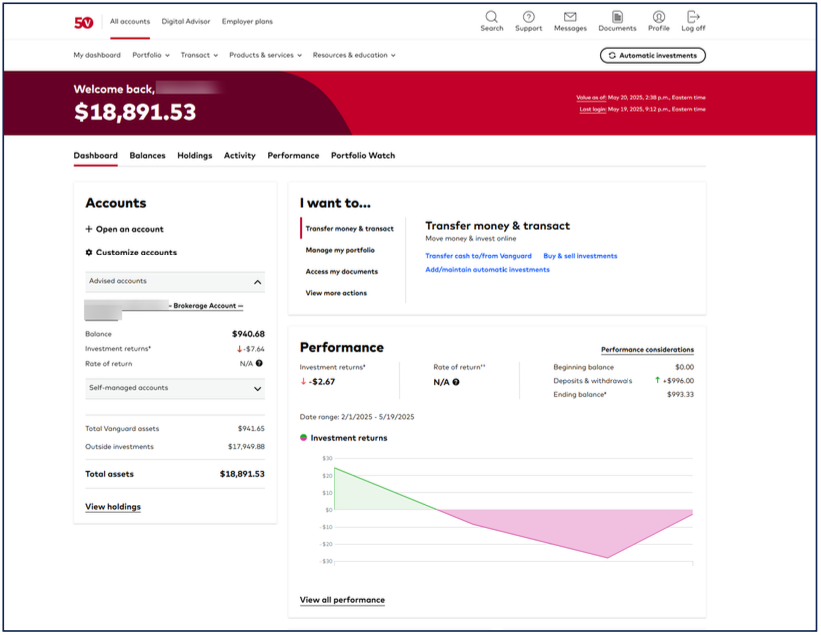The image size is (821, 635).
Task: Open the Balances tab
Action: (x=147, y=155)
